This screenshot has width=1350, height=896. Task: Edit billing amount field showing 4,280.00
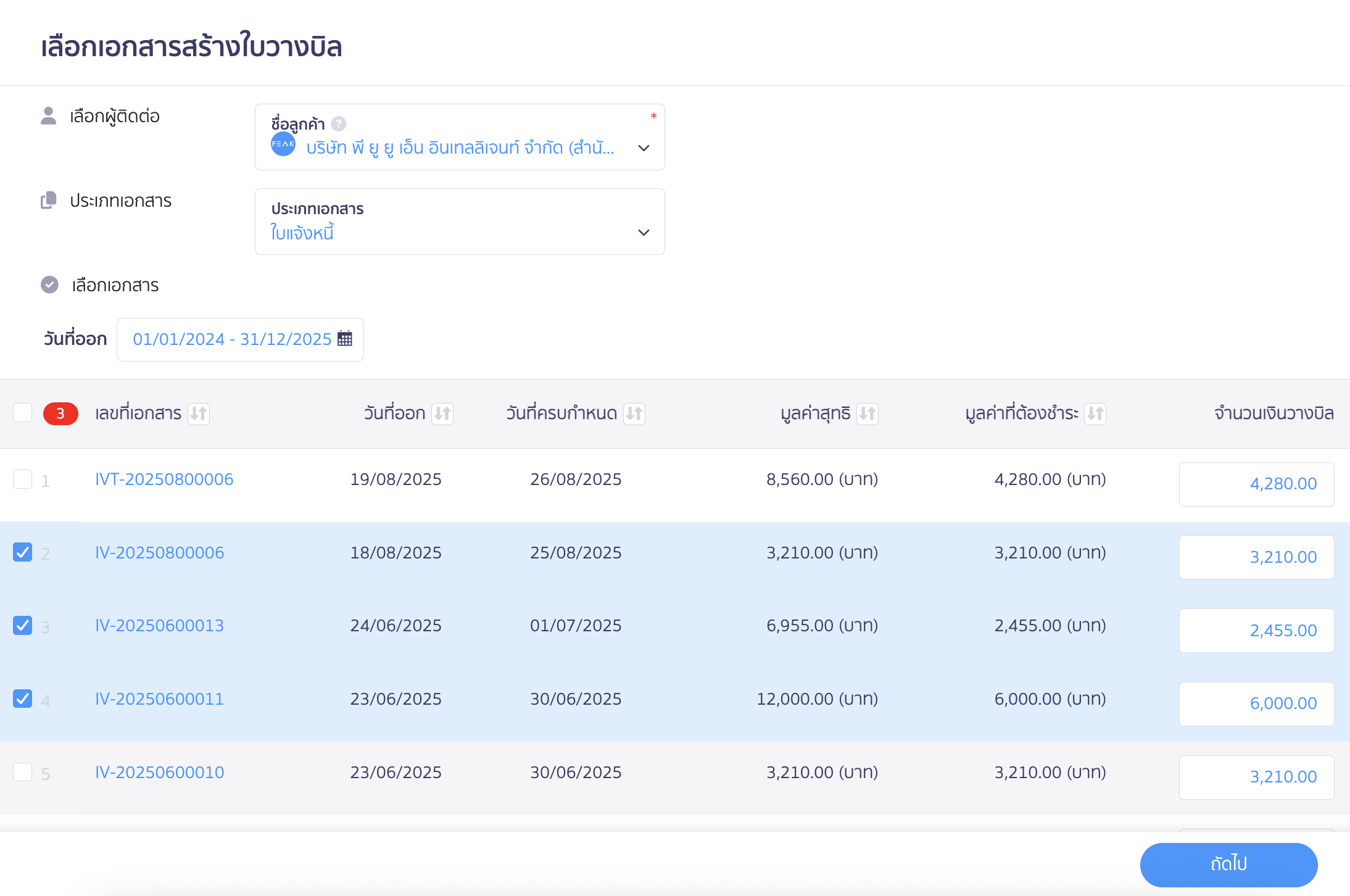pyautogui.click(x=1256, y=484)
